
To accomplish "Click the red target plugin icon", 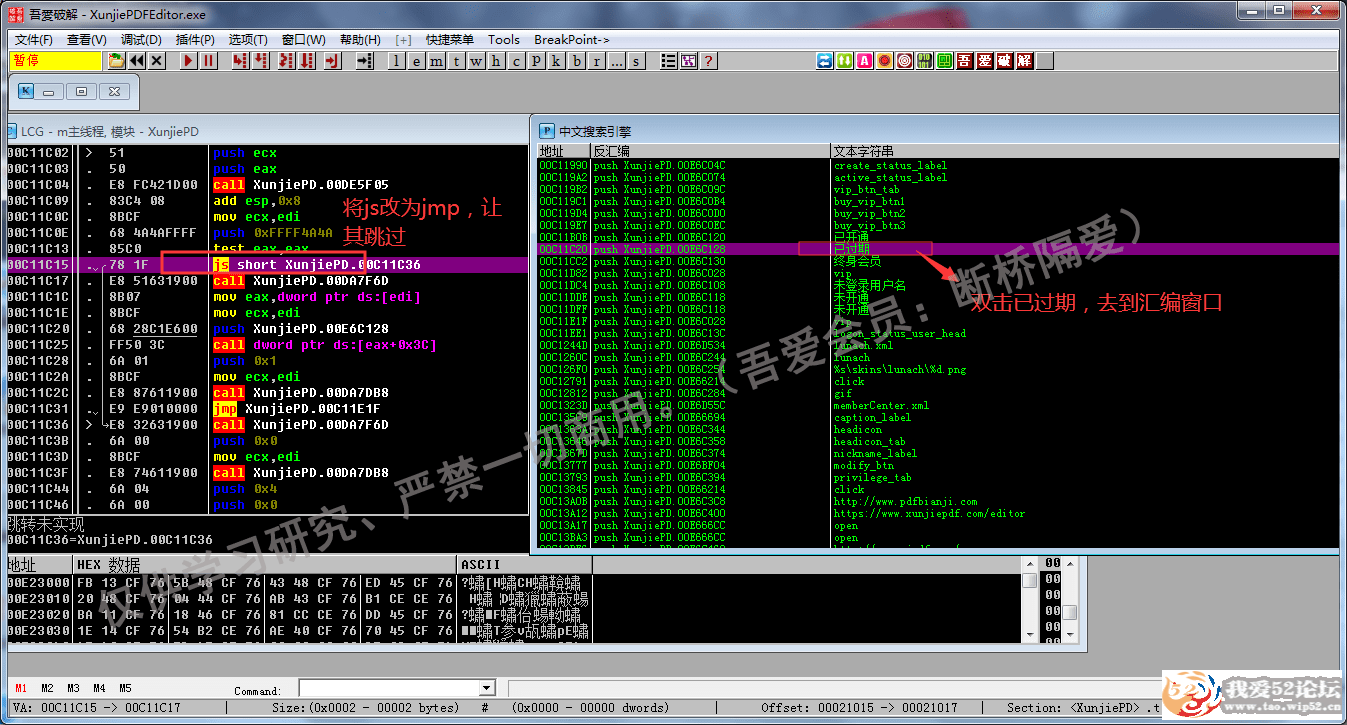I will (904, 61).
